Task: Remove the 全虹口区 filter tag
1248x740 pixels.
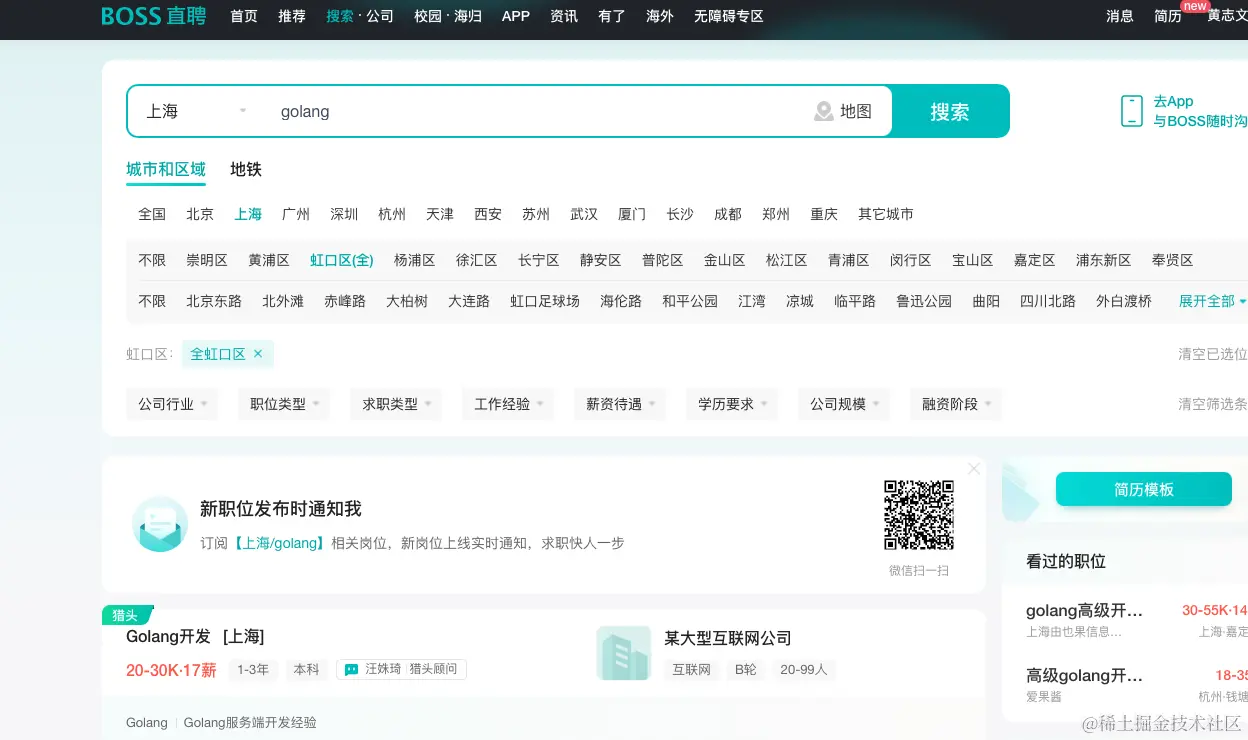Action: click(257, 354)
